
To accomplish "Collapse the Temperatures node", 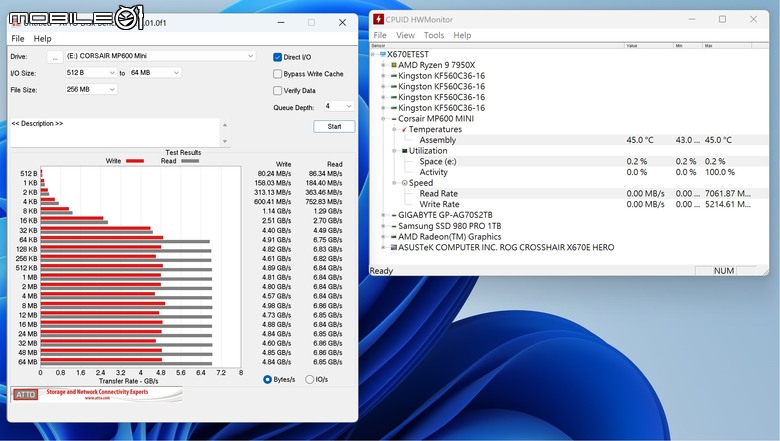I will pos(394,129).
